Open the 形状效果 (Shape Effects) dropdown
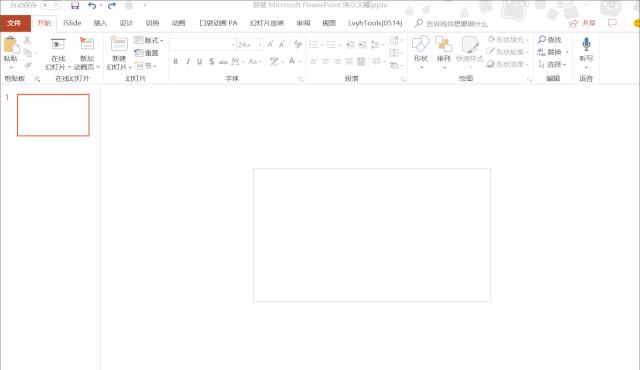 pyautogui.click(x=508, y=64)
